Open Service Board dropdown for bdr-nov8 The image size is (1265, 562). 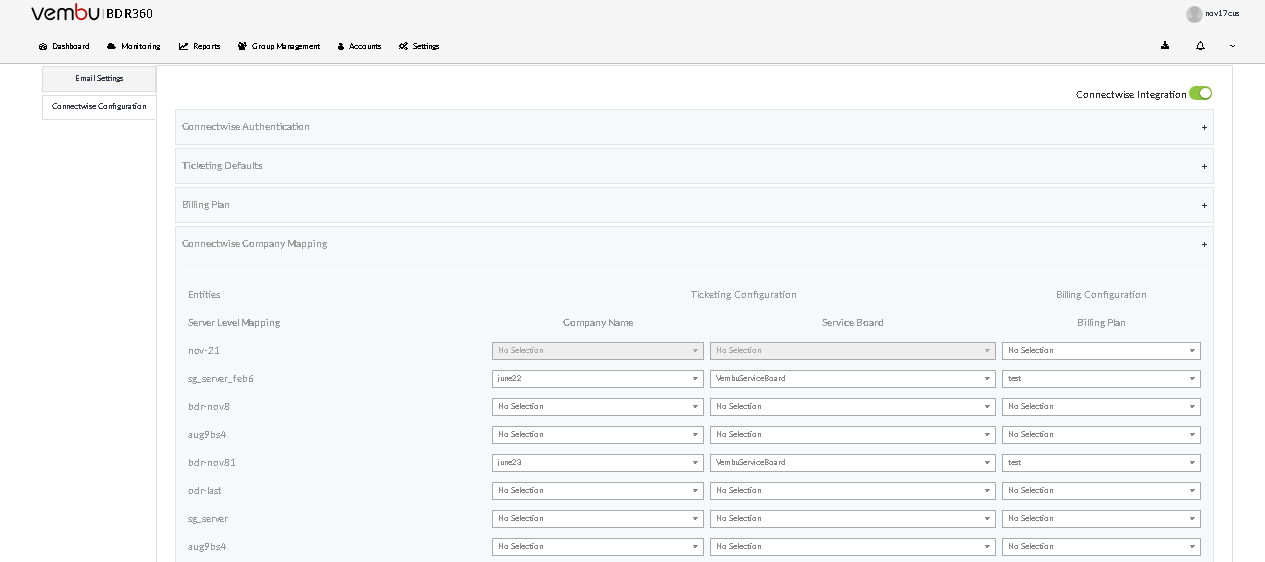pos(853,407)
